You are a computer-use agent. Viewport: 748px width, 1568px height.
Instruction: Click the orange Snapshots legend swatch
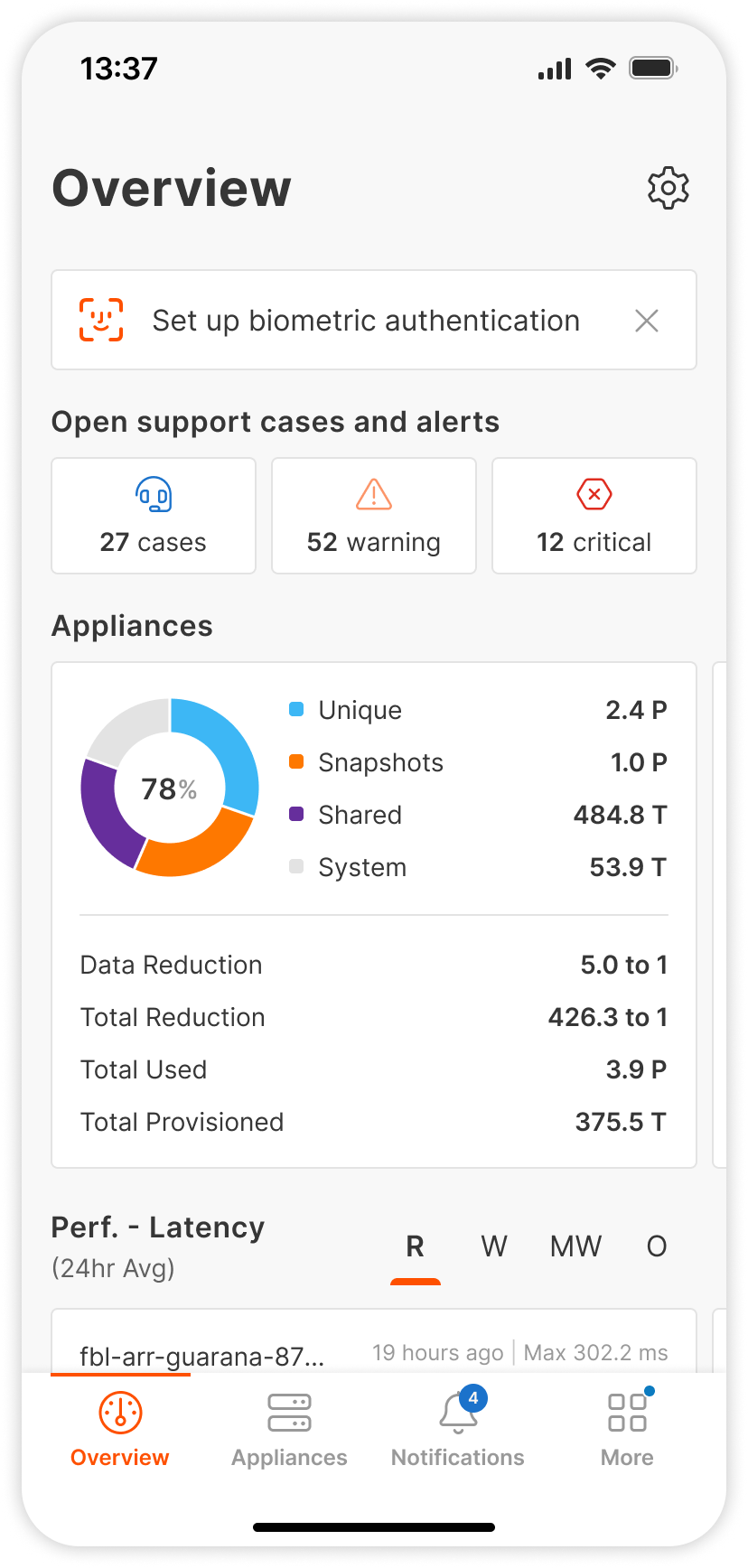pos(296,762)
